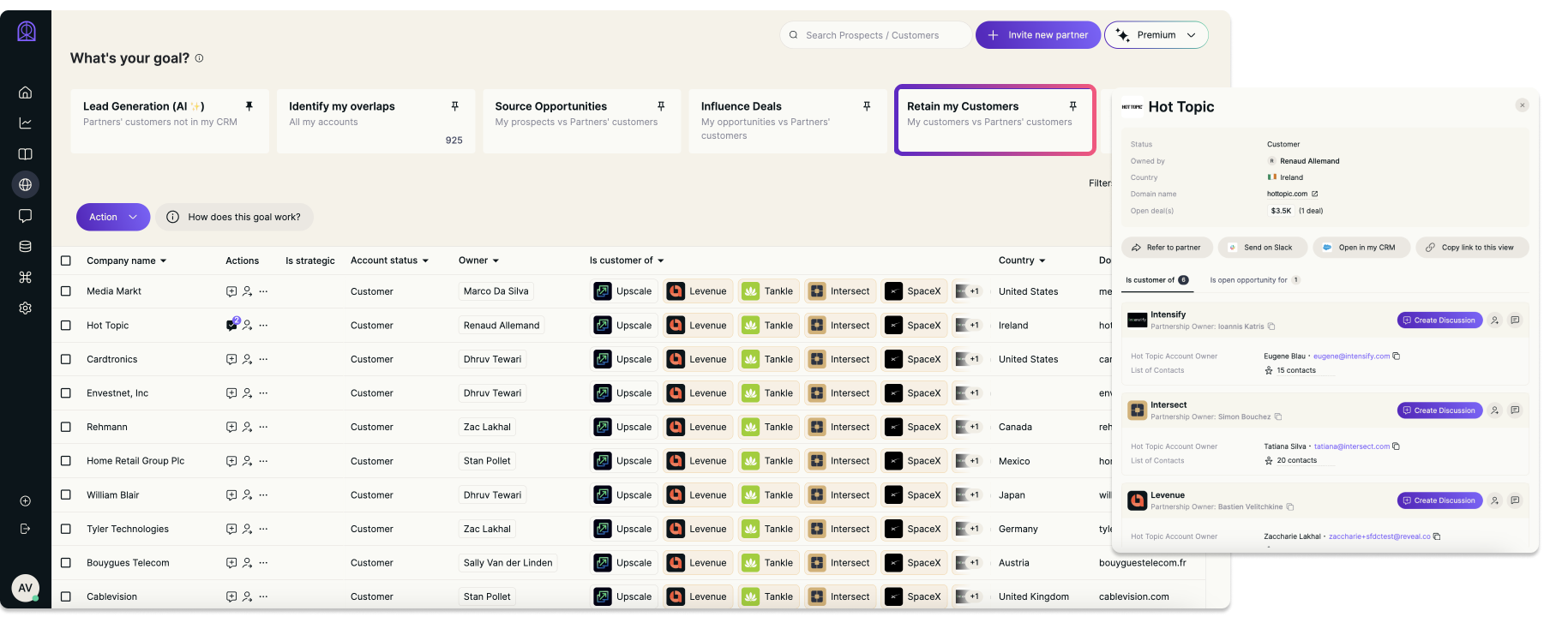The image size is (1568, 629).
Task: Open the Country column dropdown
Action: pos(1022,261)
